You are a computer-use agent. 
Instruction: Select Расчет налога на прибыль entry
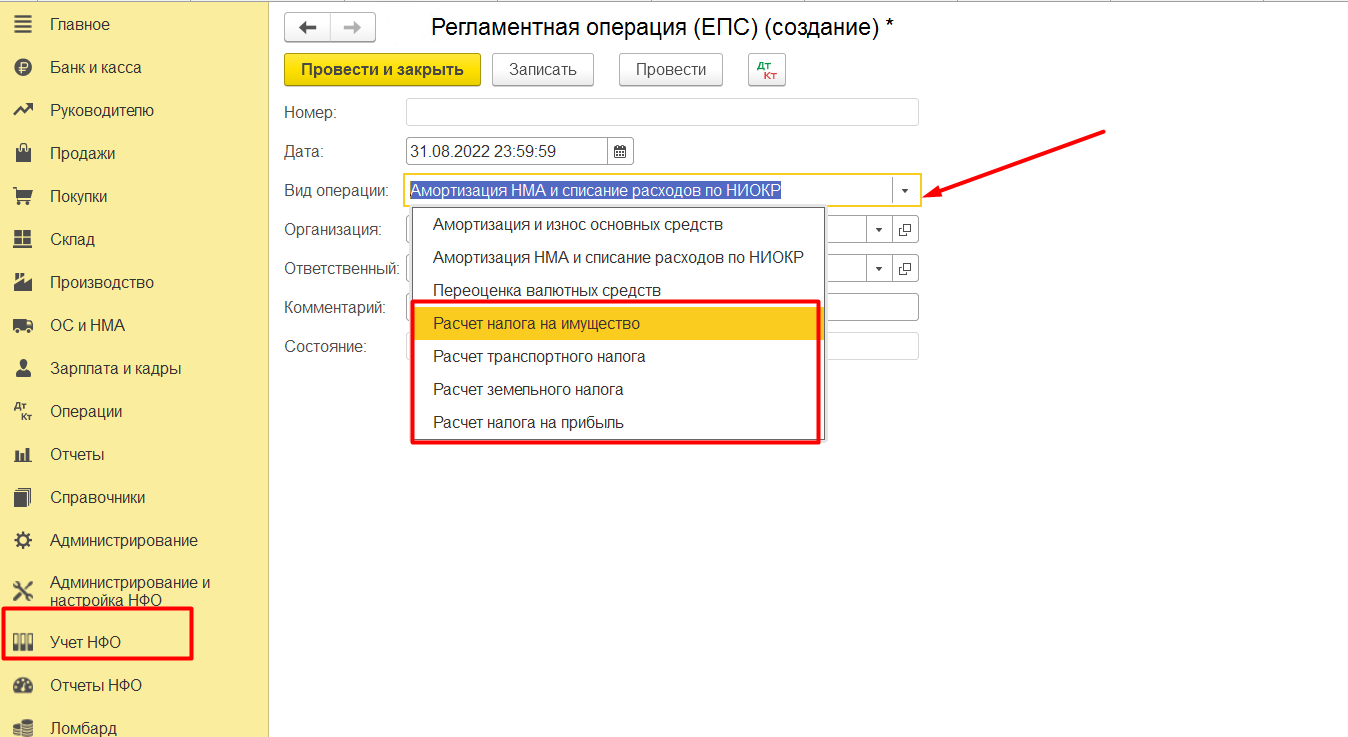[x=528, y=423]
